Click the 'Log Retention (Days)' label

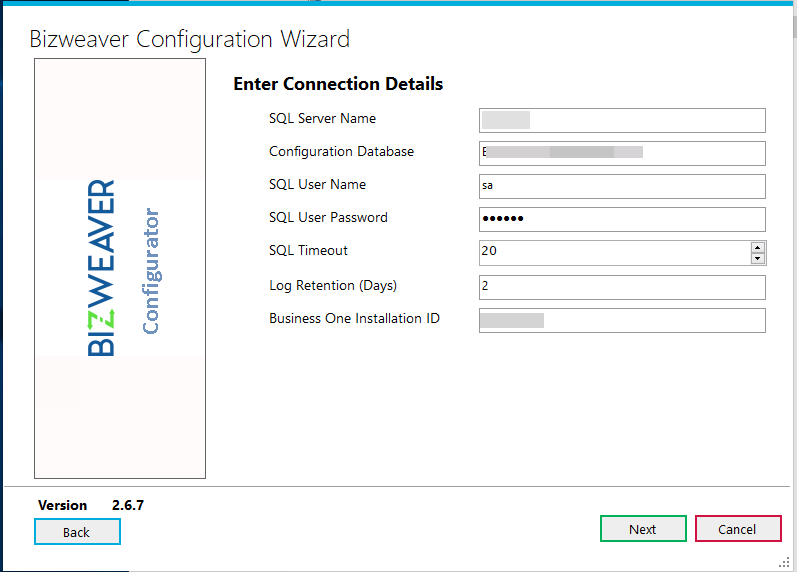coord(332,286)
